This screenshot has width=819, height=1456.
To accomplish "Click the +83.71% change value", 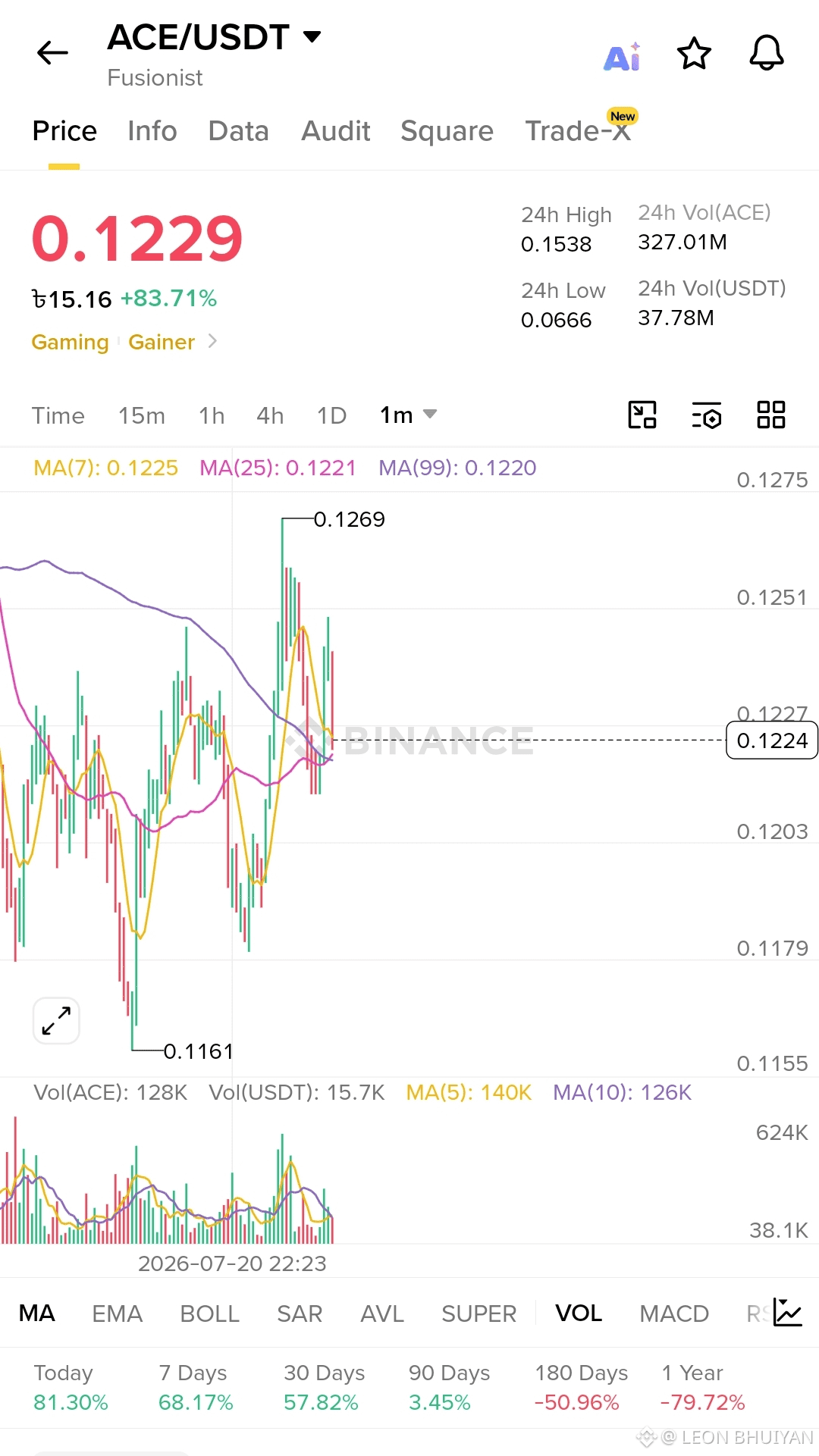I will point(168,298).
